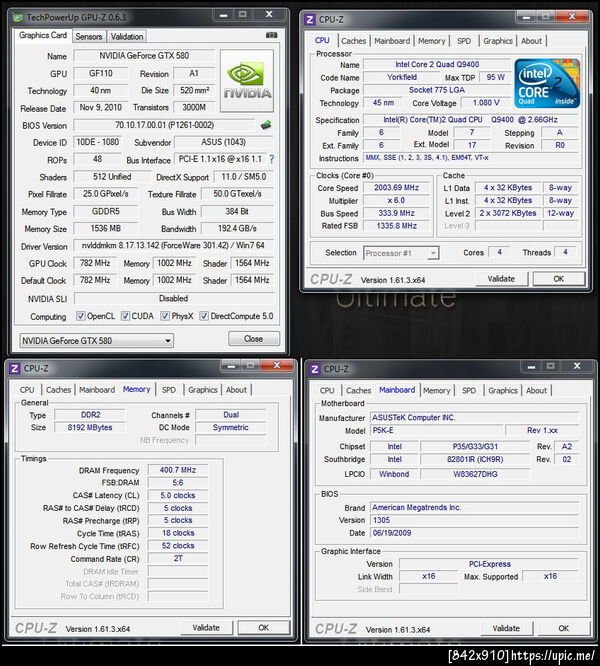Toggle the CUDA checkbox

tap(125, 316)
